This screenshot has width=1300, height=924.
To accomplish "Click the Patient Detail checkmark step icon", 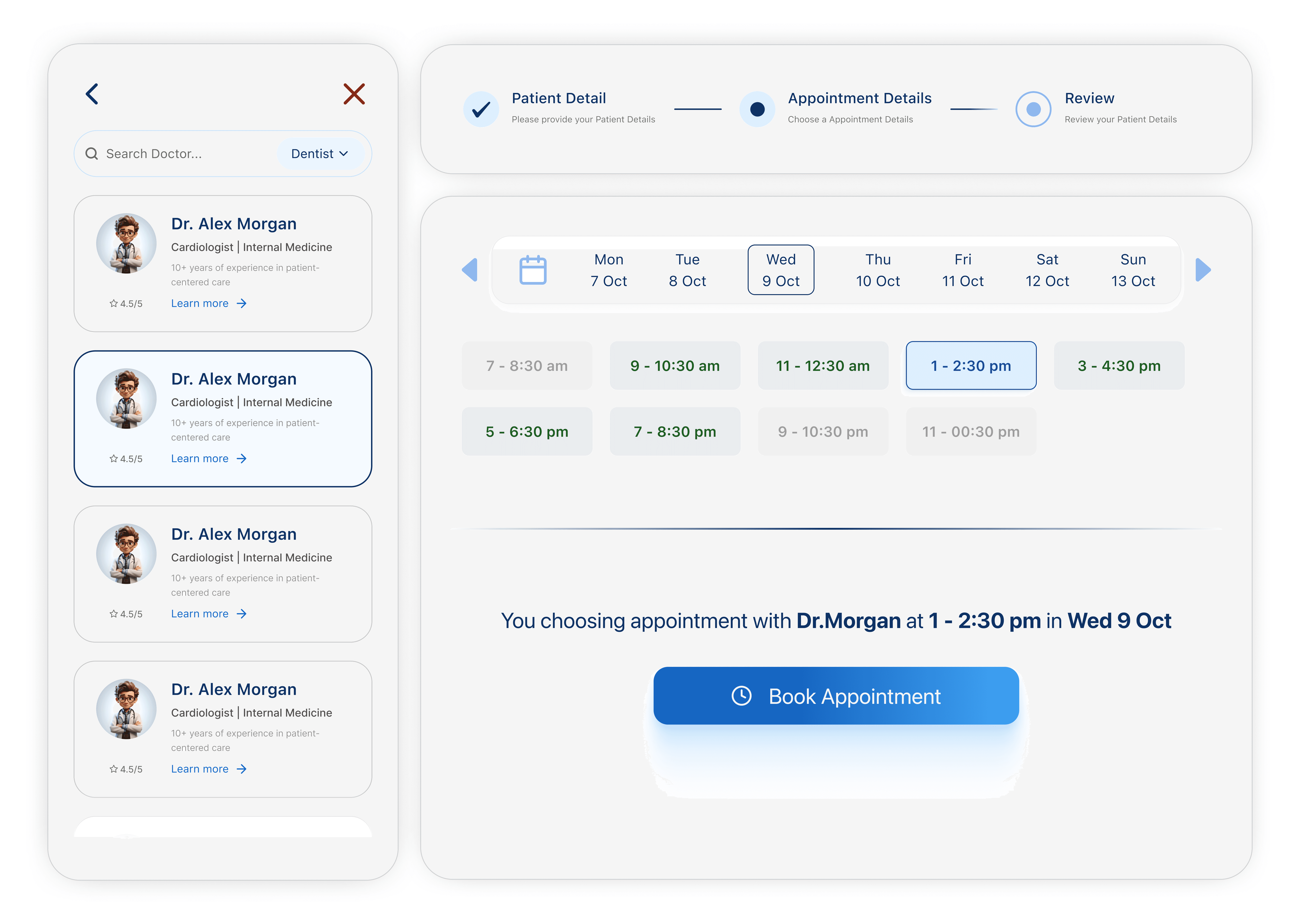I will [x=481, y=109].
